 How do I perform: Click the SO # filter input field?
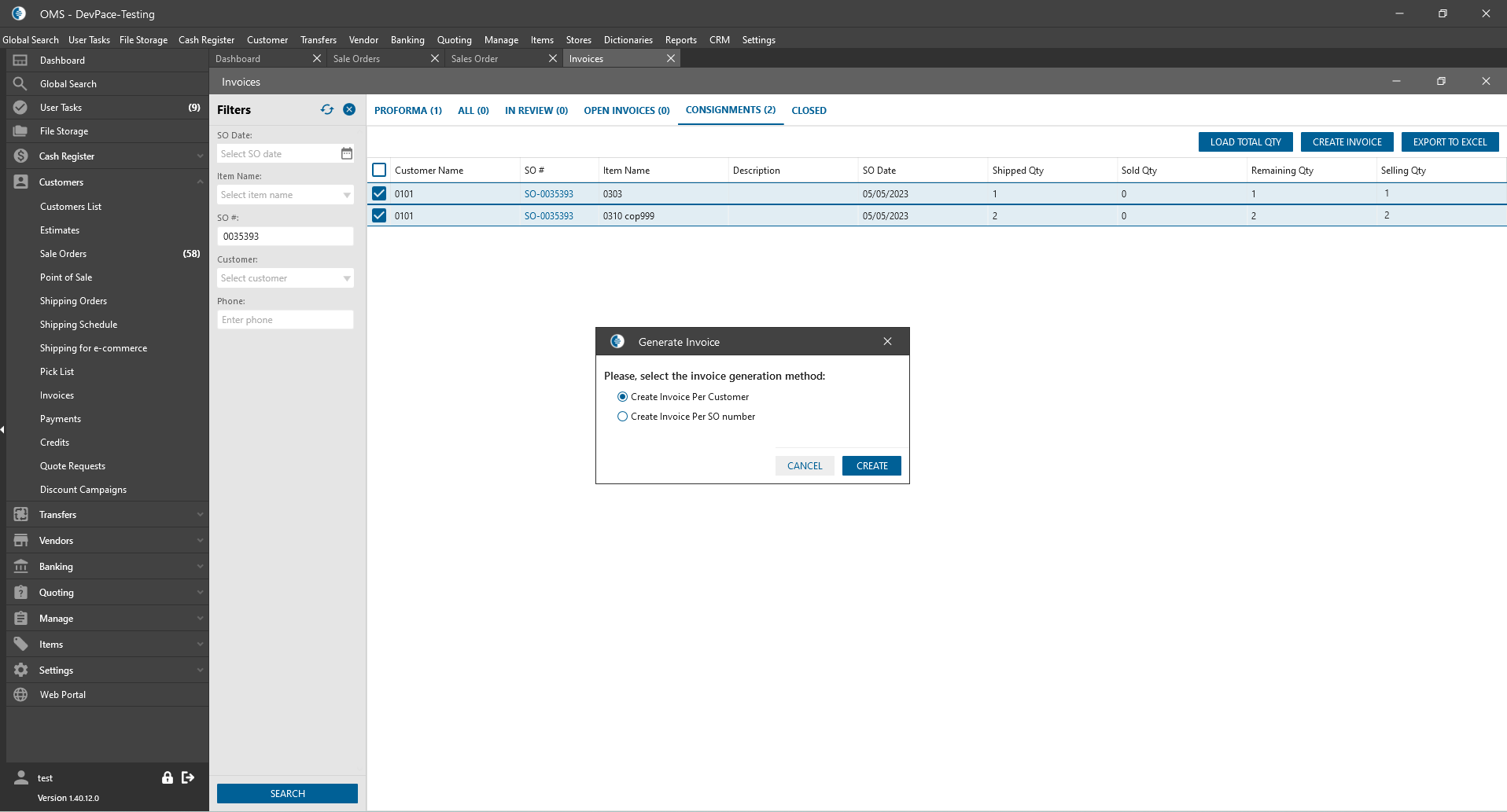click(x=286, y=237)
